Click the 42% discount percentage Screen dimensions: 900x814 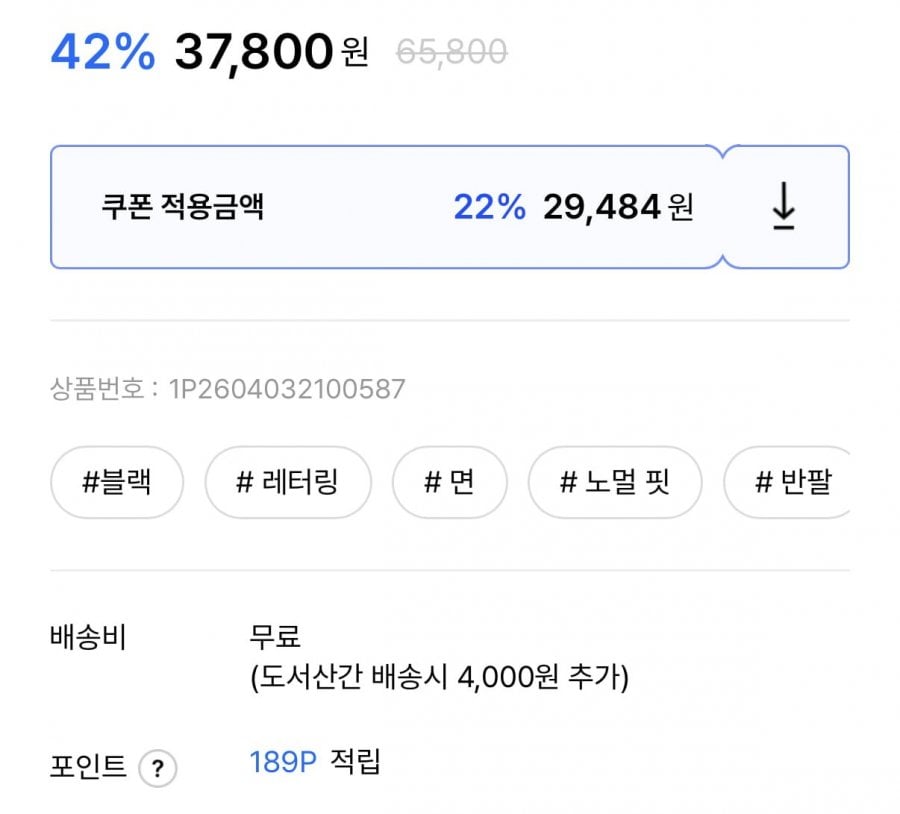point(103,52)
